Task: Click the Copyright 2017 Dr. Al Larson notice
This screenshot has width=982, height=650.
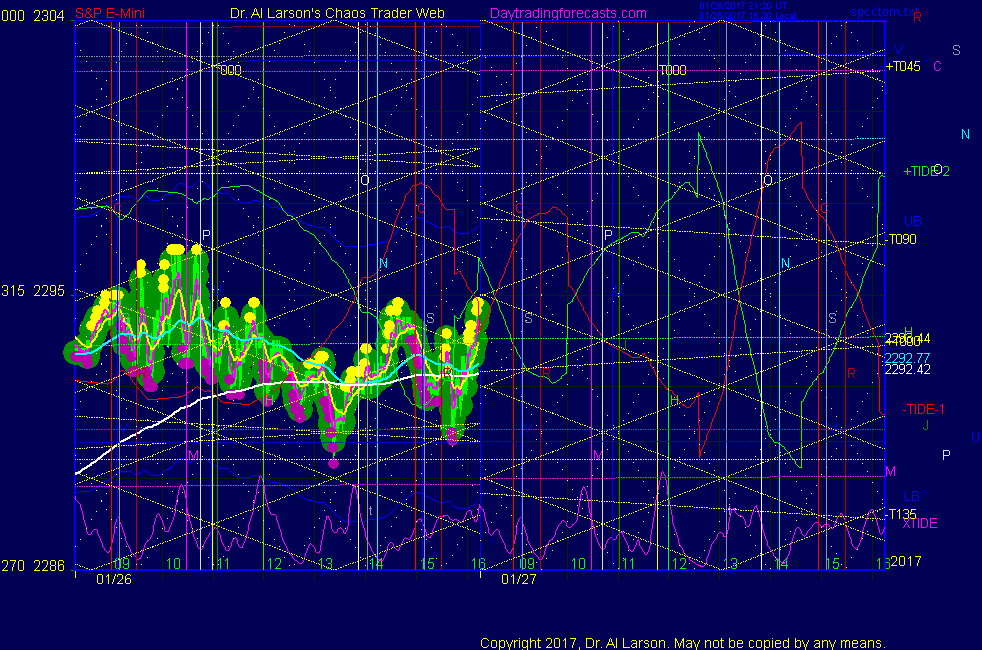Action: [x=683, y=643]
